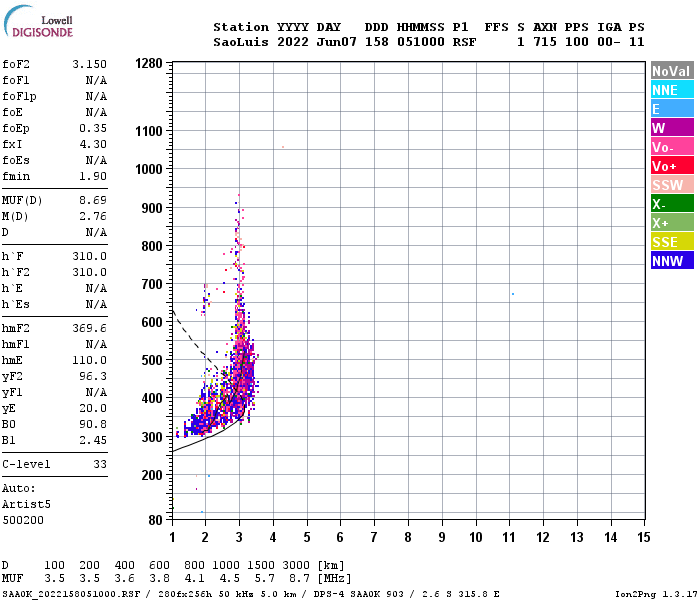Click the foF2 value 3.150
The height and width of the screenshot is (600, 700).
point(90,64)
